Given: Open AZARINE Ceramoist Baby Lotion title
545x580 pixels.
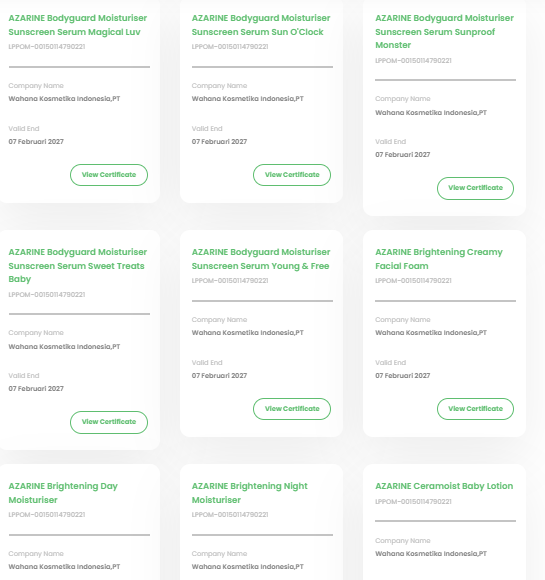Looking at the screenshot, I should click(x=444, y=486).
